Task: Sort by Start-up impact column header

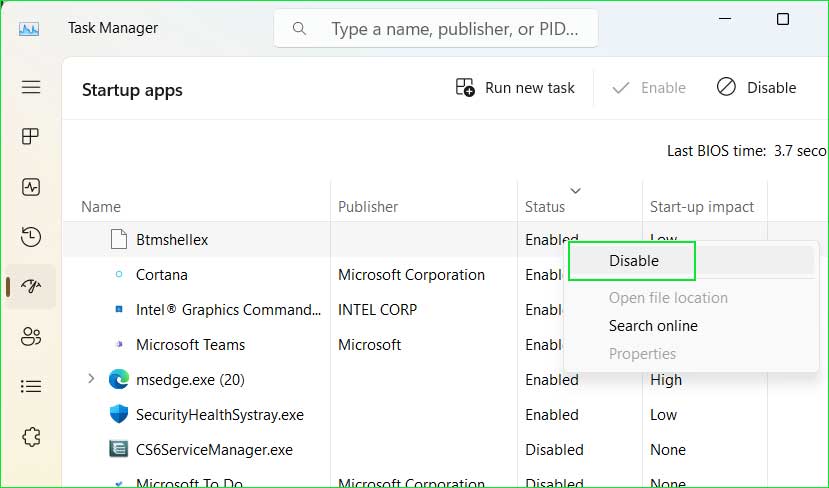Action: [702, 207]
